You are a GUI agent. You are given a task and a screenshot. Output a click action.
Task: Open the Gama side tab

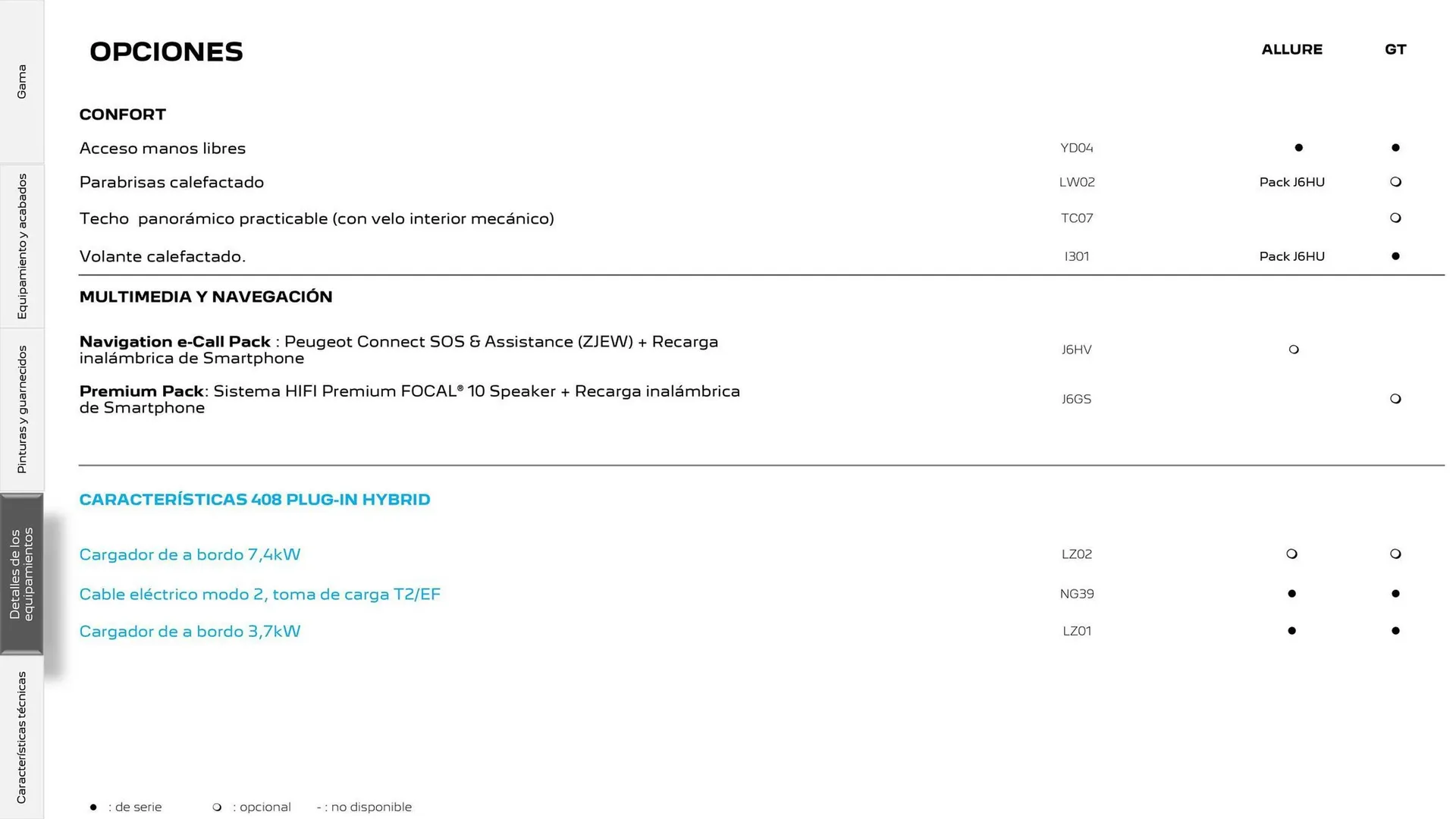(x=22, y=81)
